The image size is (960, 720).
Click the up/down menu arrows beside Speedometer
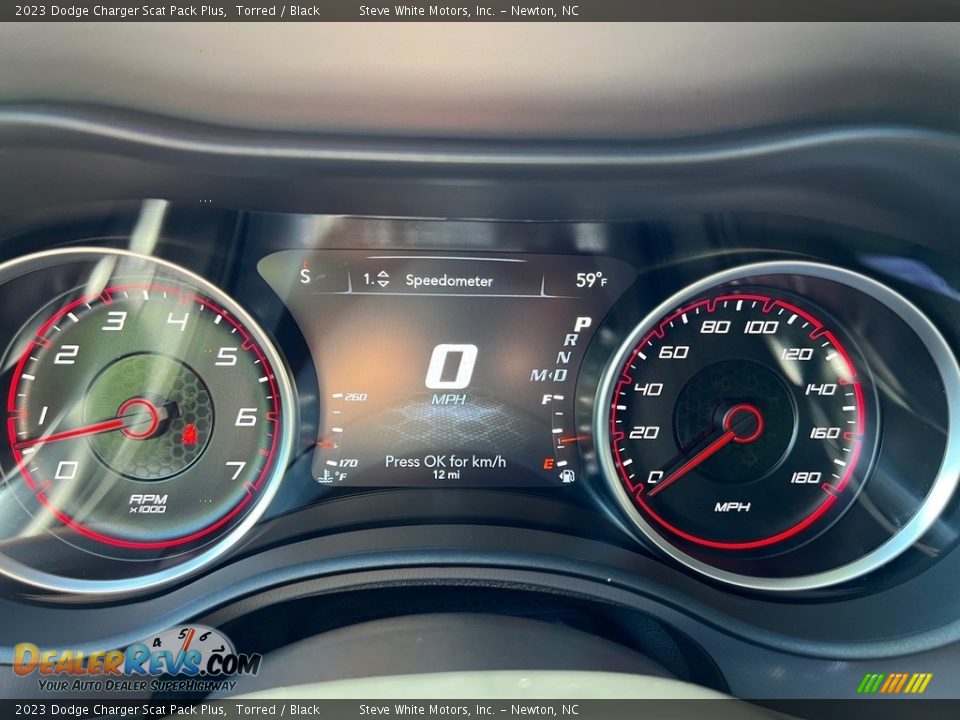[383, 279]
